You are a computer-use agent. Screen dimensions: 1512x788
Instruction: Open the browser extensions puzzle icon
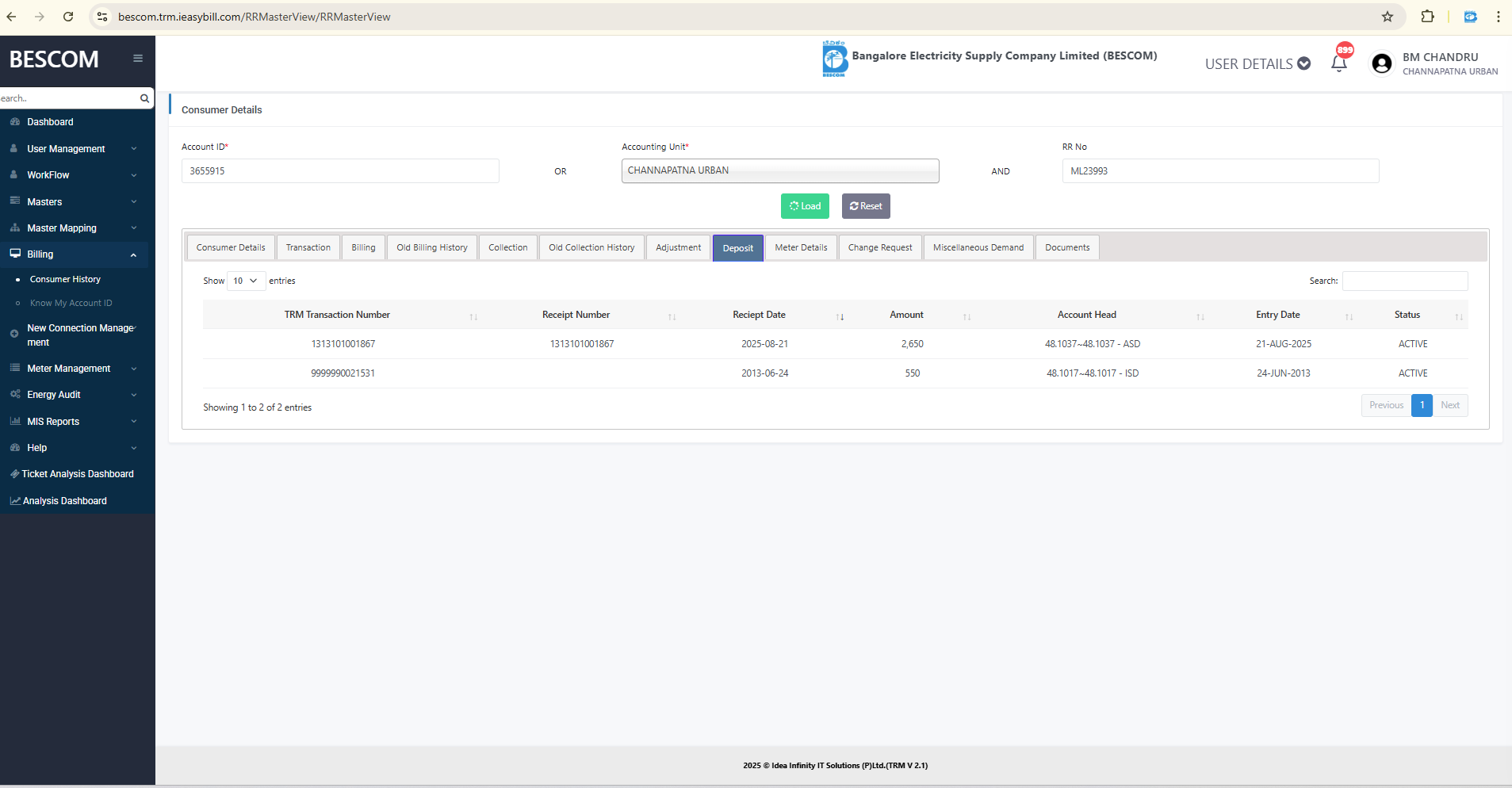point(1427,17)
